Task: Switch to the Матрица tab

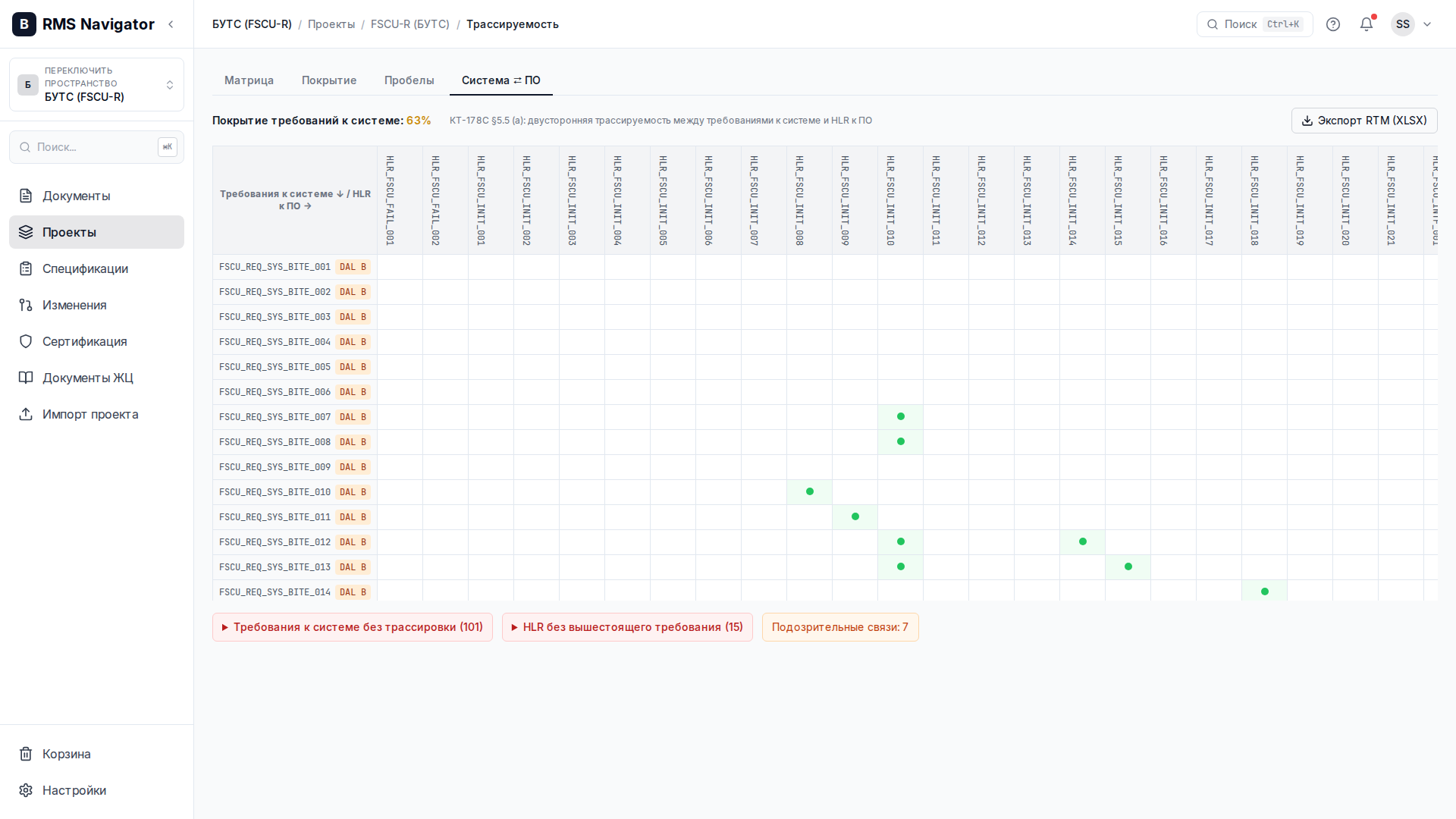Action: (249, 80)
